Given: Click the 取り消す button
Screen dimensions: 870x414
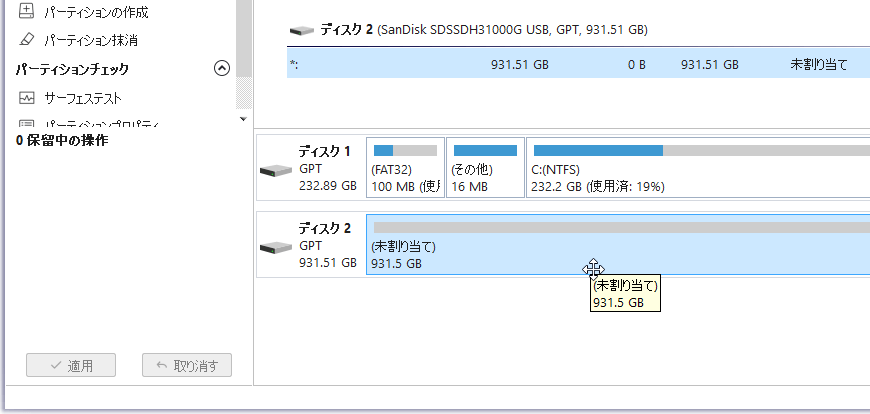Looking at the screenshot, I should (187, 365).
